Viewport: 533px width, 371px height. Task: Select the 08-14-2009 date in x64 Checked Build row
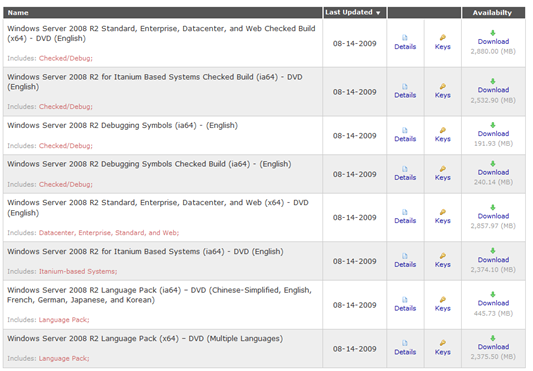(x=355, y=44)
